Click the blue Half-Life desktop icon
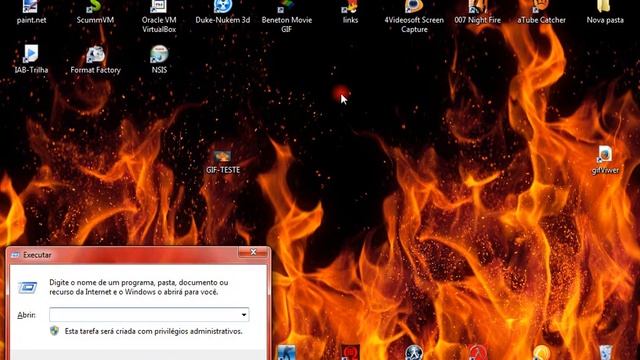The width and height of the screenshot is (640, 360). 413,352
